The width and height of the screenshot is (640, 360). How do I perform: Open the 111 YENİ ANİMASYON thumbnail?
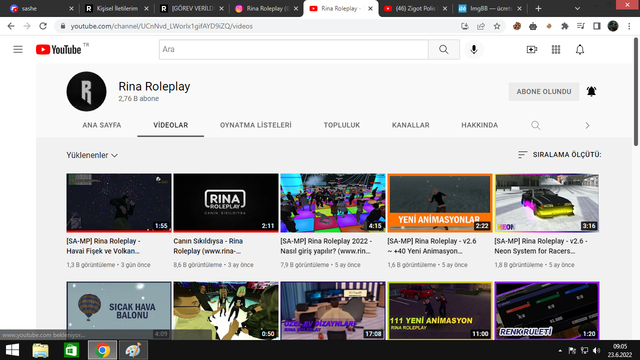pyautogui.click(x=440, y=311)
